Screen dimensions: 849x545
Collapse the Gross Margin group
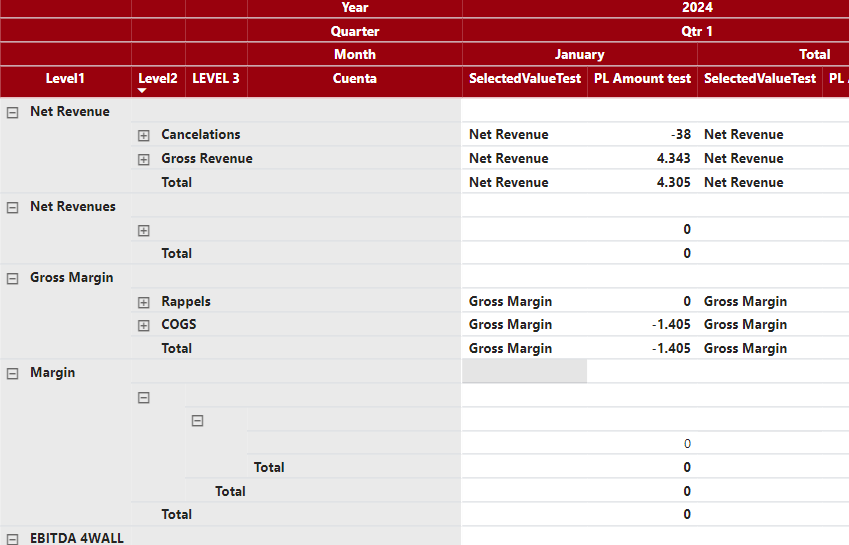(x=12, y=278)
